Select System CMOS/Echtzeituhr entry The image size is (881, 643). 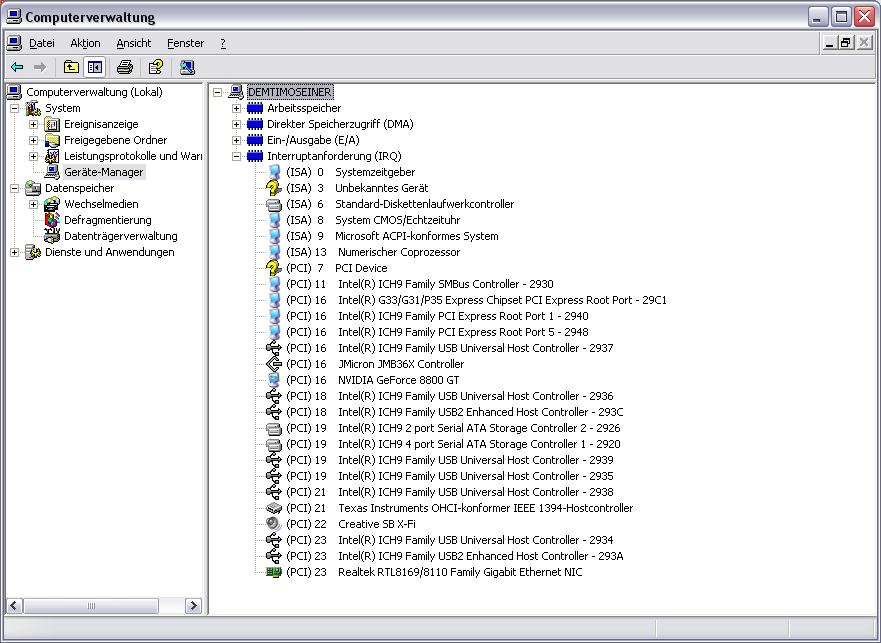(373, 220)
